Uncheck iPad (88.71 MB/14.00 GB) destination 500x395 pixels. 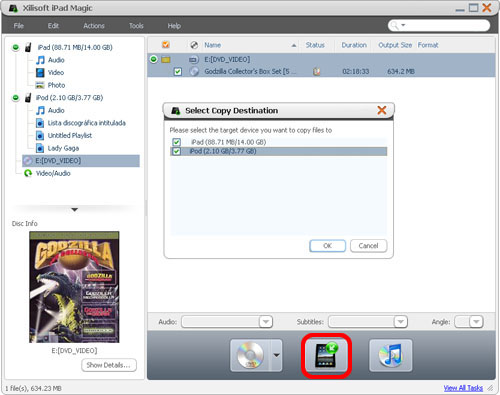pos(177,142)
